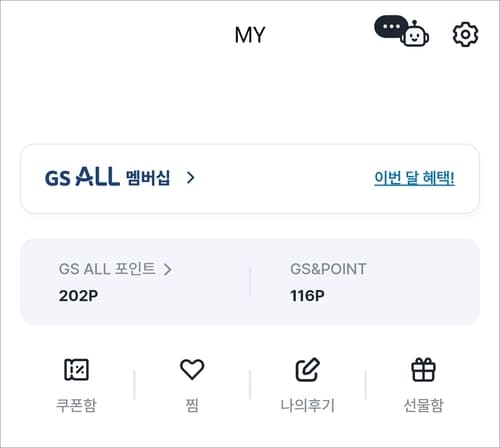
Task: Tap the 116P GS&POINT balance
Action: click(x=307, y=296)
